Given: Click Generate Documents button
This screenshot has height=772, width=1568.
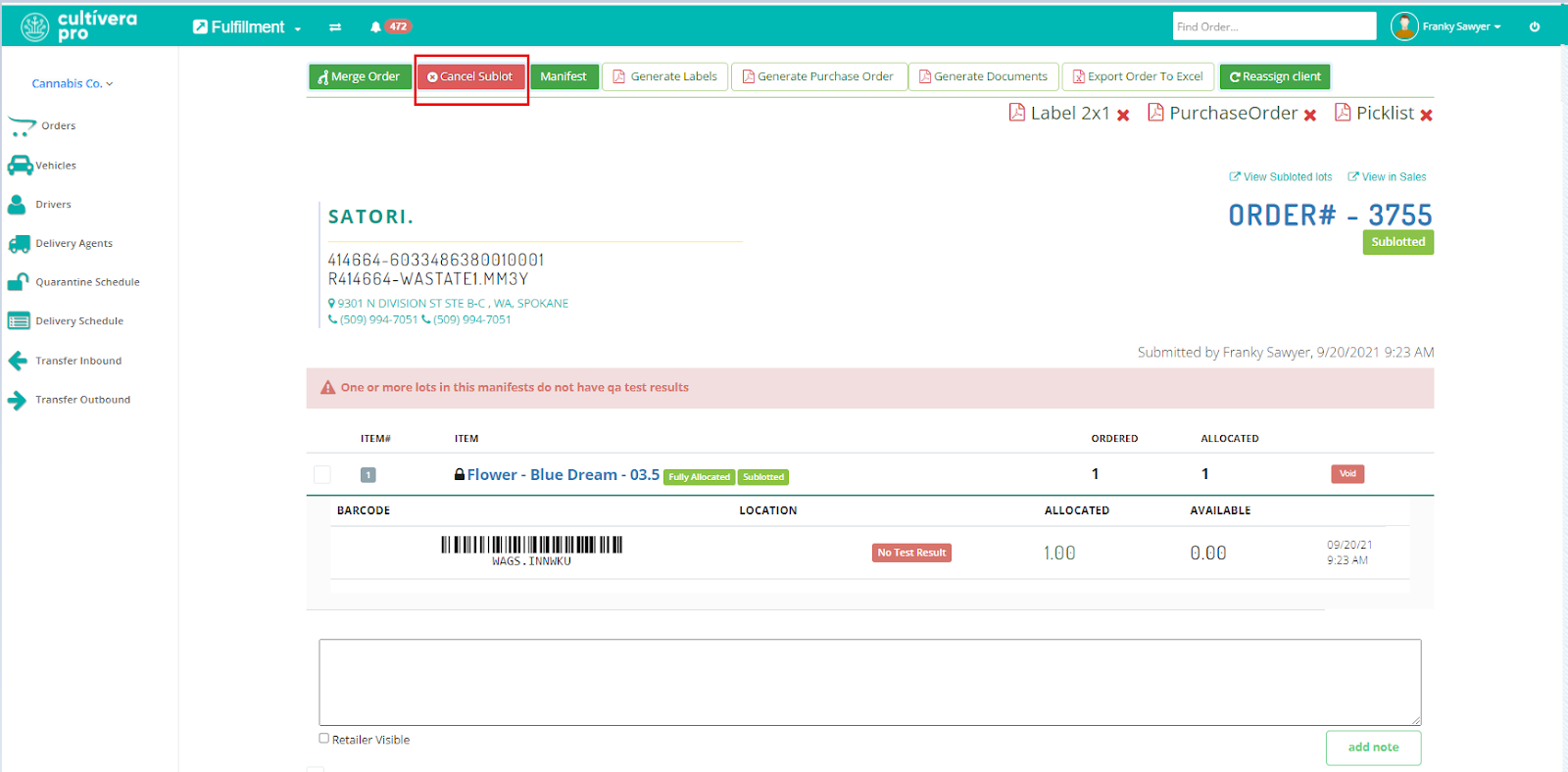Looking at the screenshot, I should (983, 76).
